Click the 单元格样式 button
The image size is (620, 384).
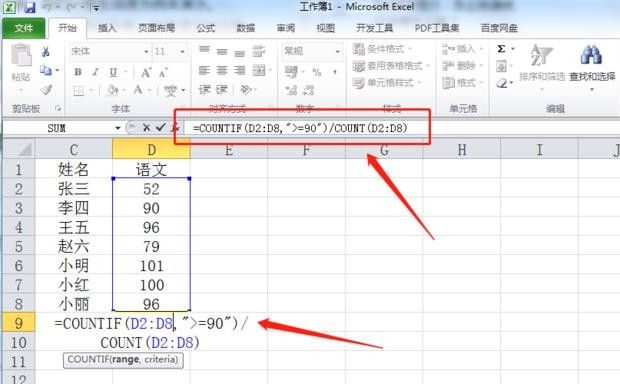click(x=387, y=83)
